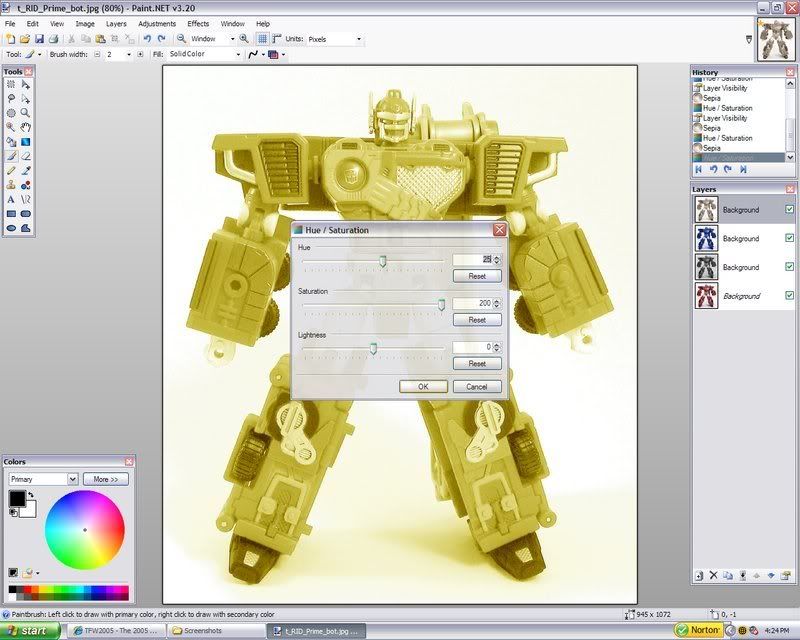Click the document thumbnail at top right

776,39
